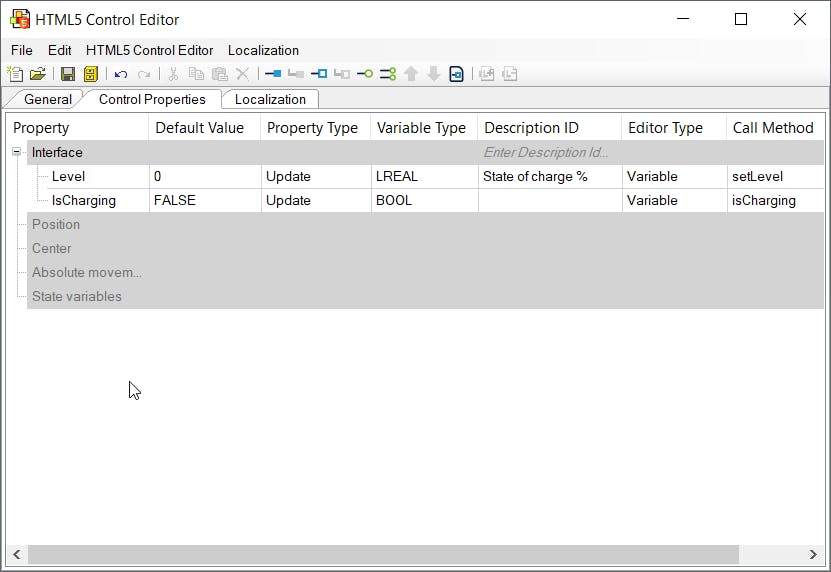Click the Call Method column header
831x572 pixels.
(x=775, y=128)
